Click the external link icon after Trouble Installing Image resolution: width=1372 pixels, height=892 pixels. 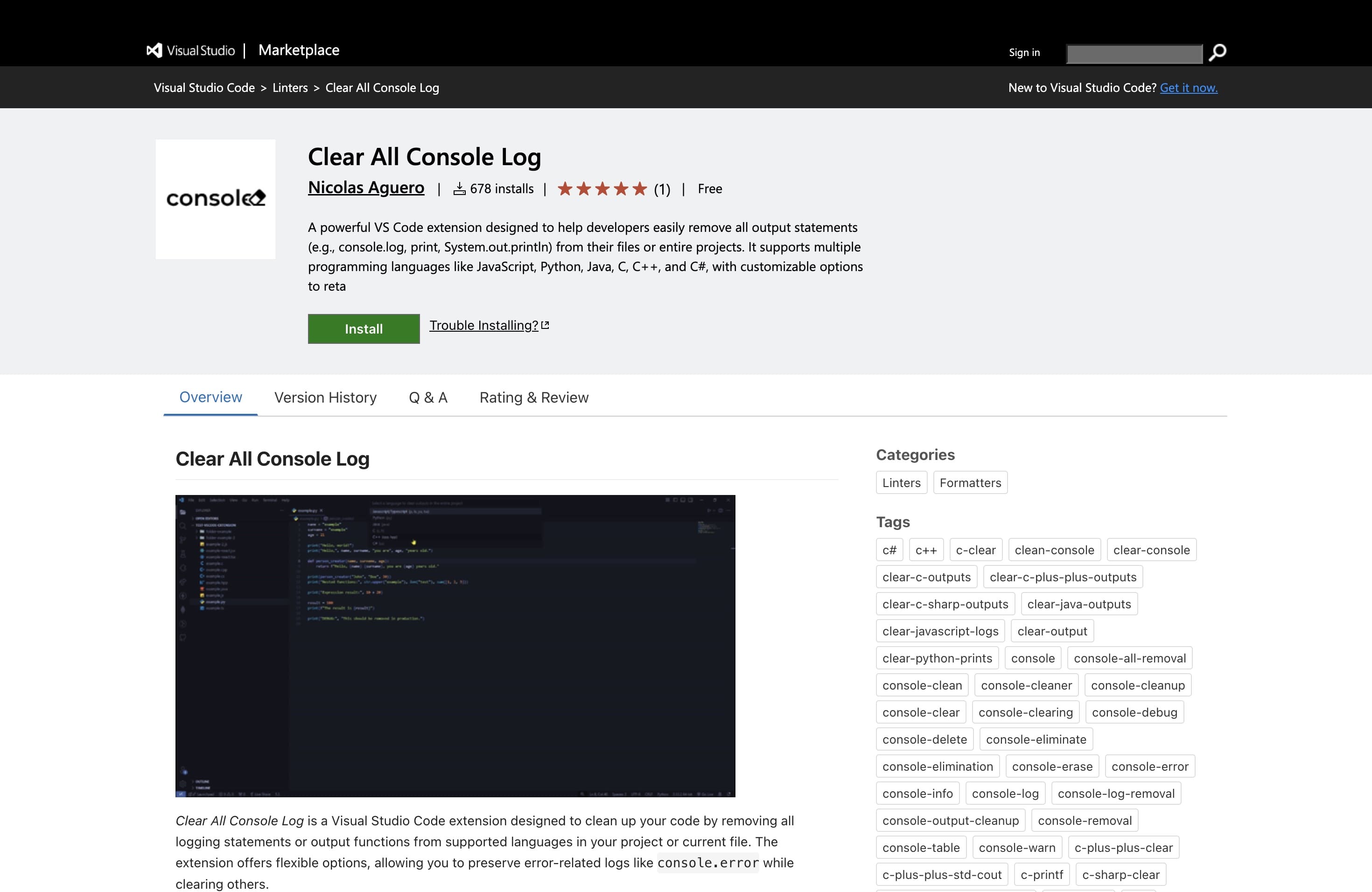546,325
